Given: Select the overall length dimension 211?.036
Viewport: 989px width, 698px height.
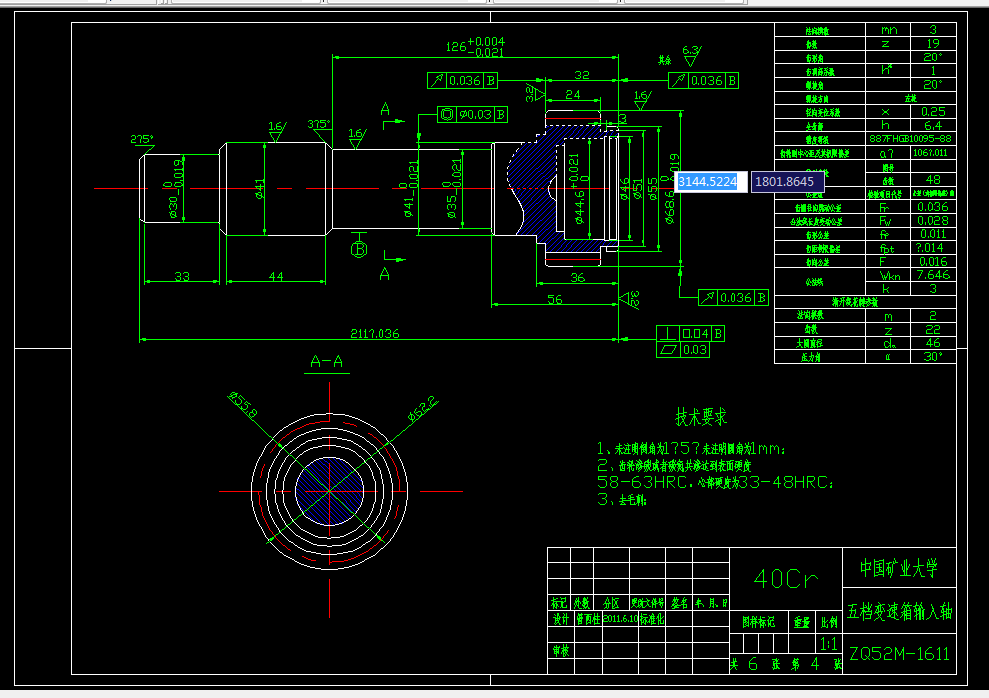Looking at the screenshot, I should [375, 334].
